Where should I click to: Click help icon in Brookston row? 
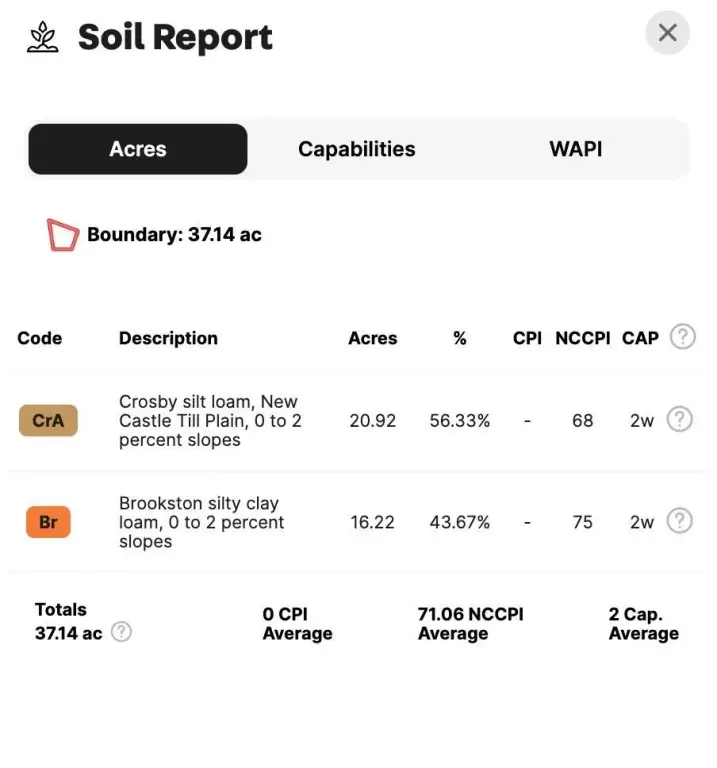[679, 521]
